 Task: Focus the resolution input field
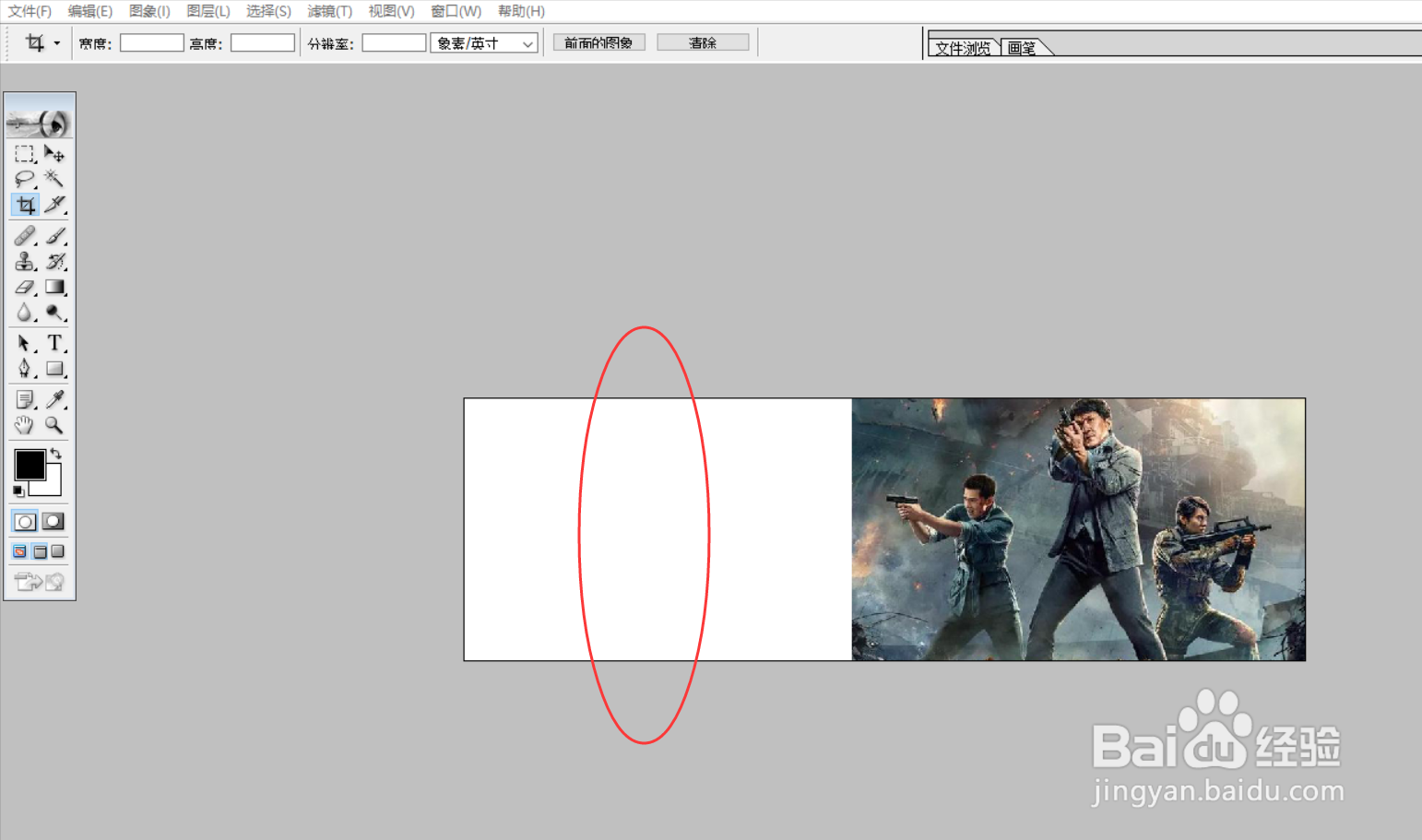pyautogui.click(x=394, y=43)
